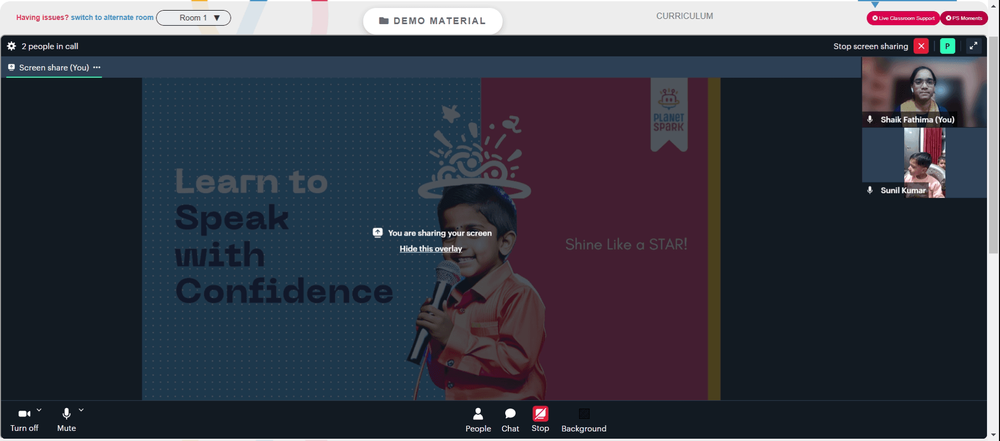This screenshot has width=1000, height=441.
Task: Click the '2 people in call' text
Action: pyautogui.click(x=50, y=47)
